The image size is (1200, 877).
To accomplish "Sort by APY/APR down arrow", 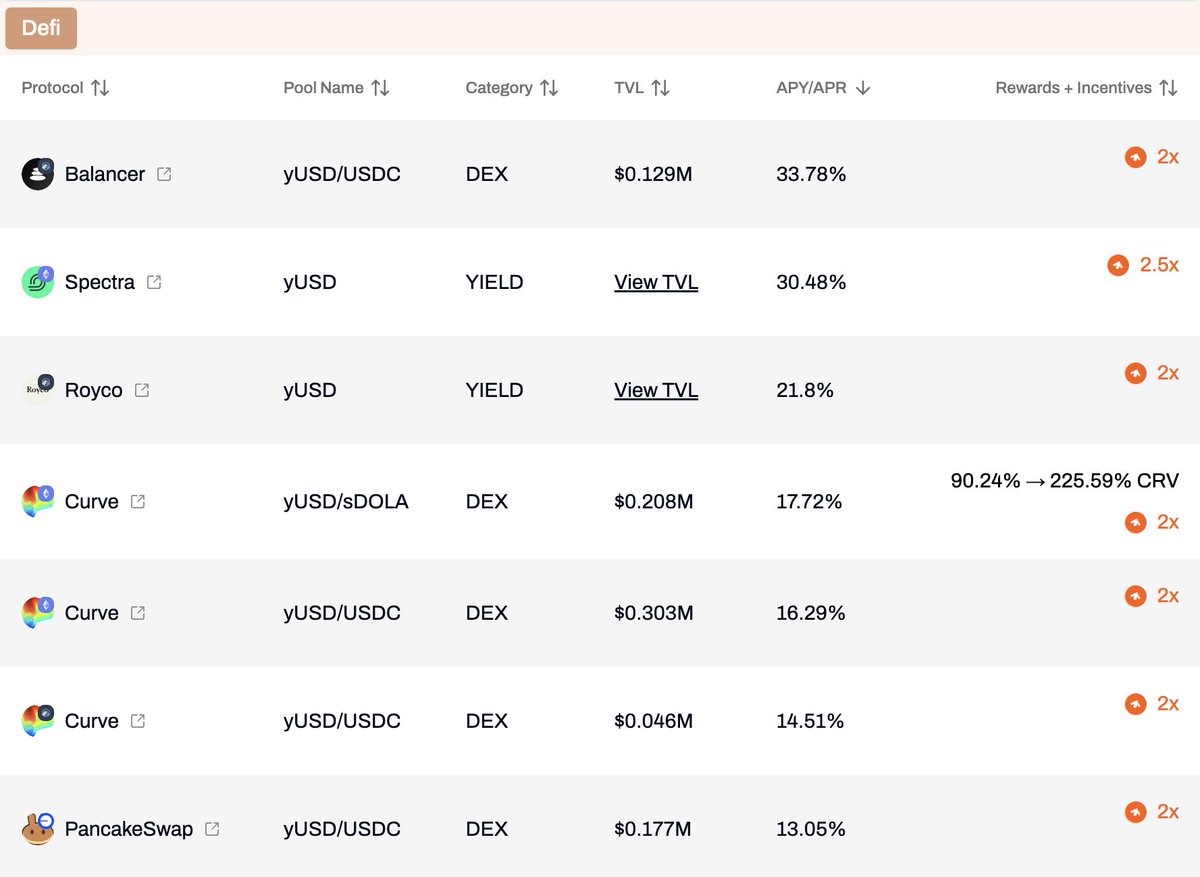I will point(863,88).
